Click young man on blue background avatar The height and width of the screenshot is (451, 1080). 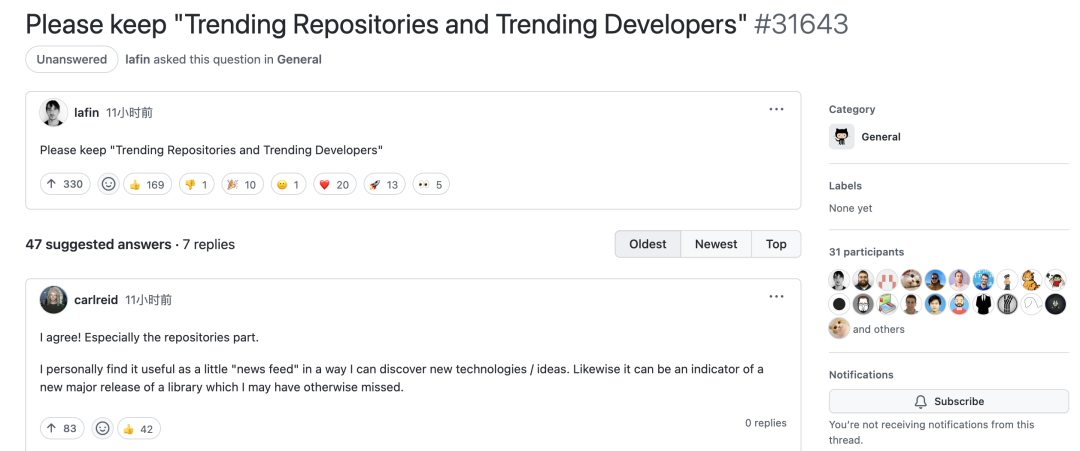tap(935, 304)
